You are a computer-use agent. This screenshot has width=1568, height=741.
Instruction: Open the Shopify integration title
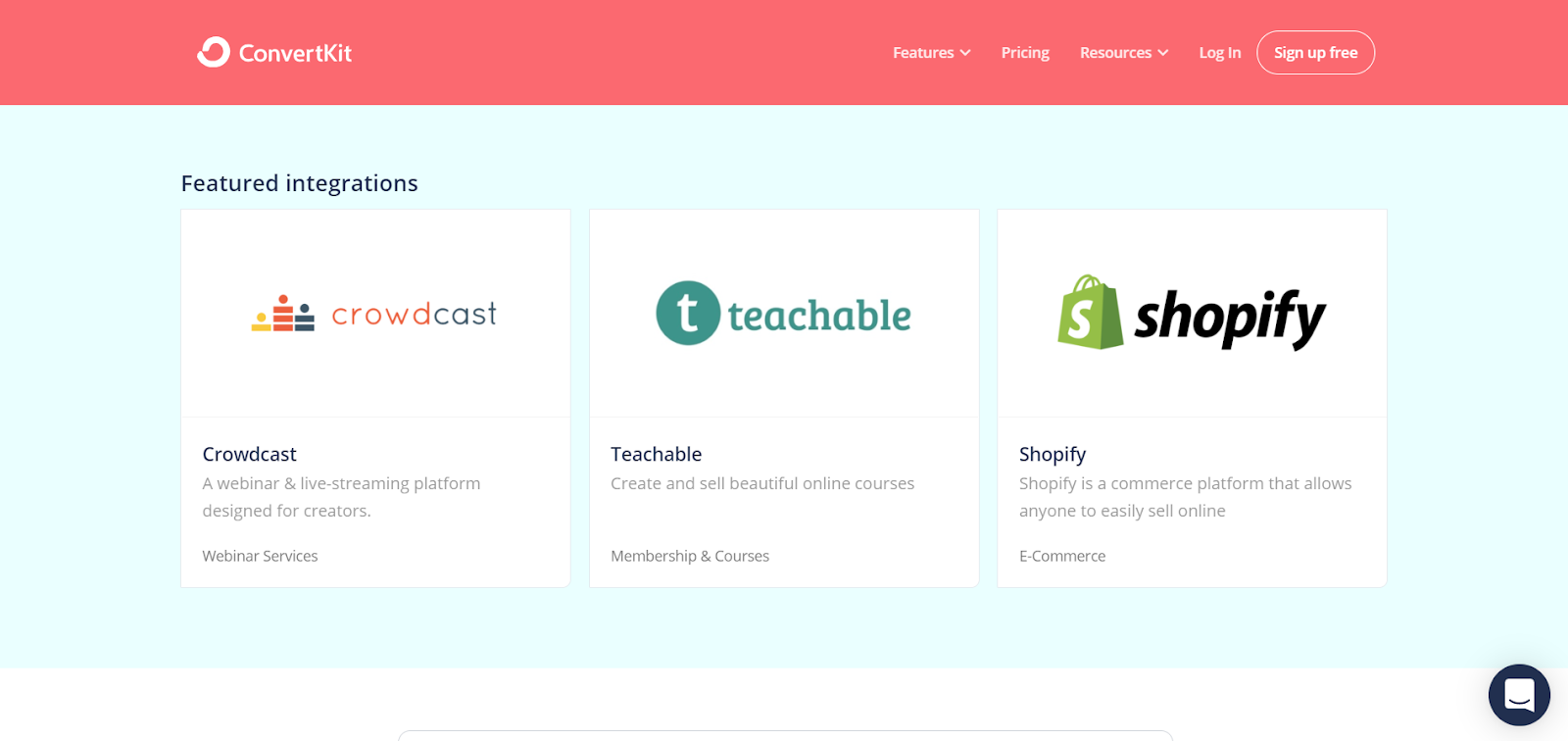[1053, 454]
